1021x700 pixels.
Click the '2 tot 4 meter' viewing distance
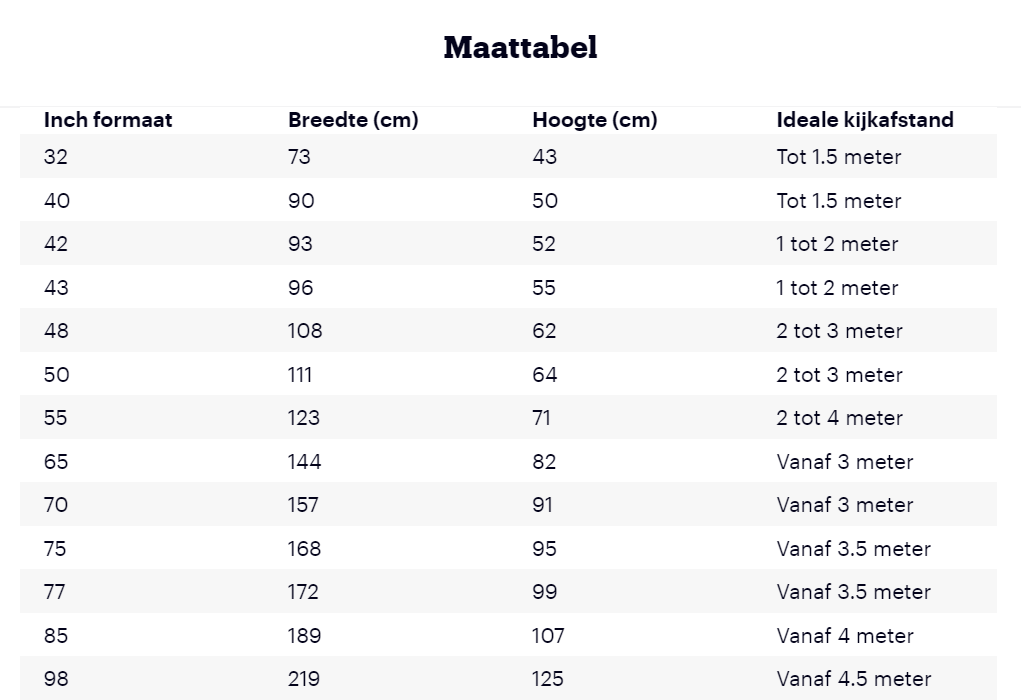(839, 418)
